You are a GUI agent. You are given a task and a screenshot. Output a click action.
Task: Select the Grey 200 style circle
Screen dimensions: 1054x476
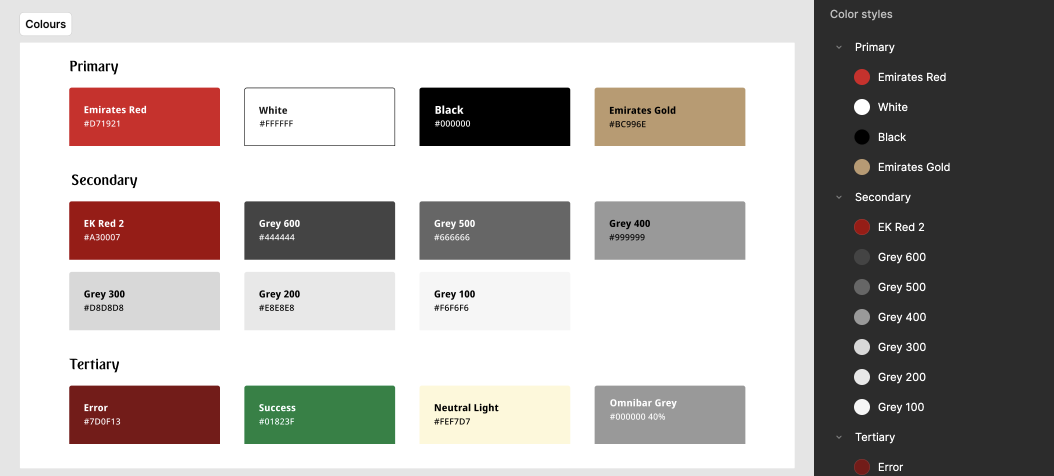[862, 377]
